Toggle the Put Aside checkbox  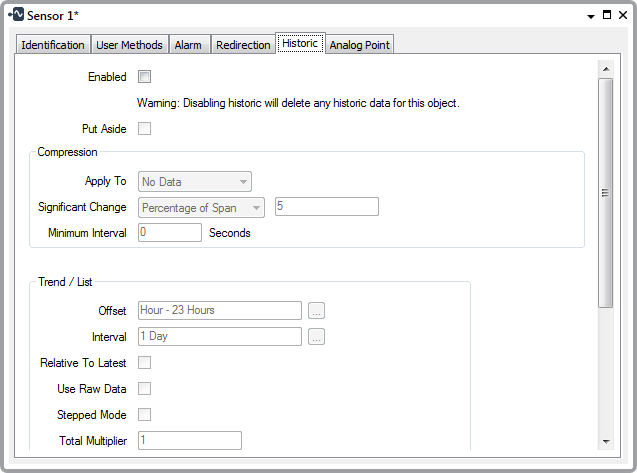[x=144, y=128]
